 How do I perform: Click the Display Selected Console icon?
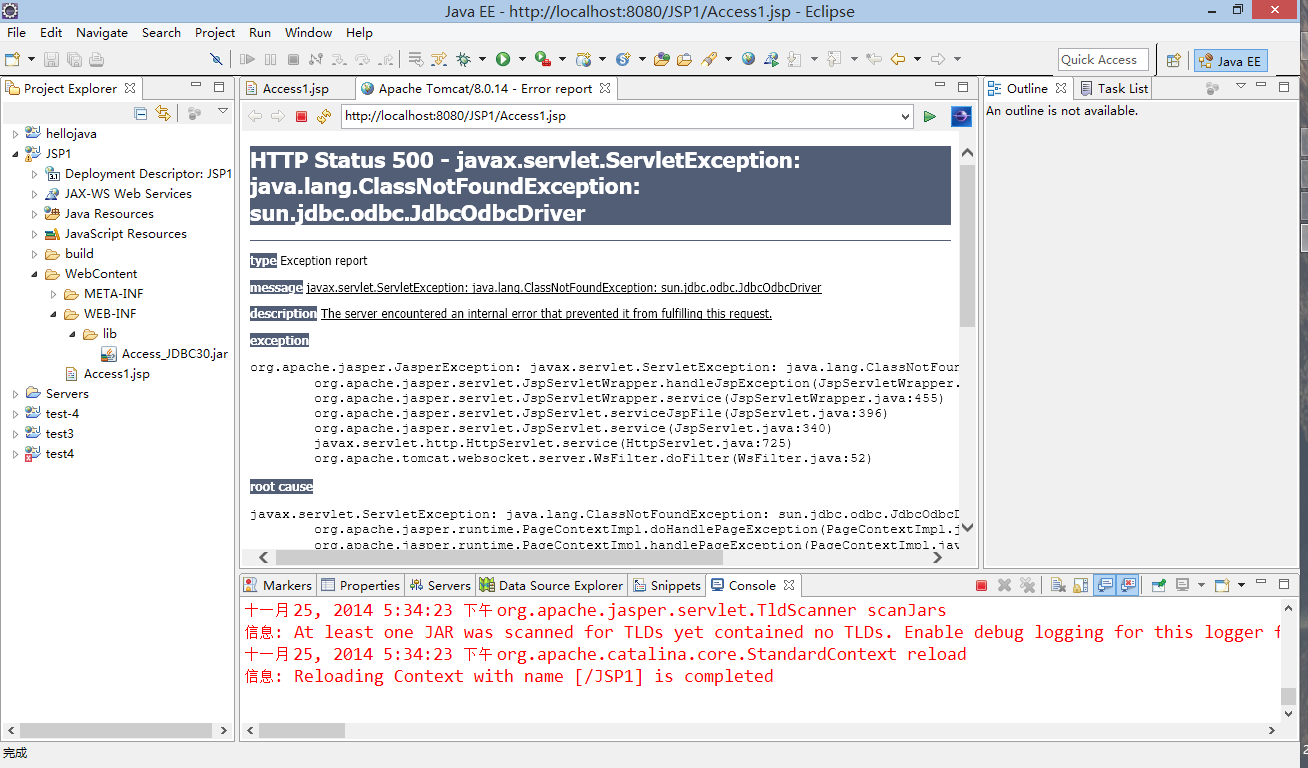pyautogui.click(x=1183, y=585)
